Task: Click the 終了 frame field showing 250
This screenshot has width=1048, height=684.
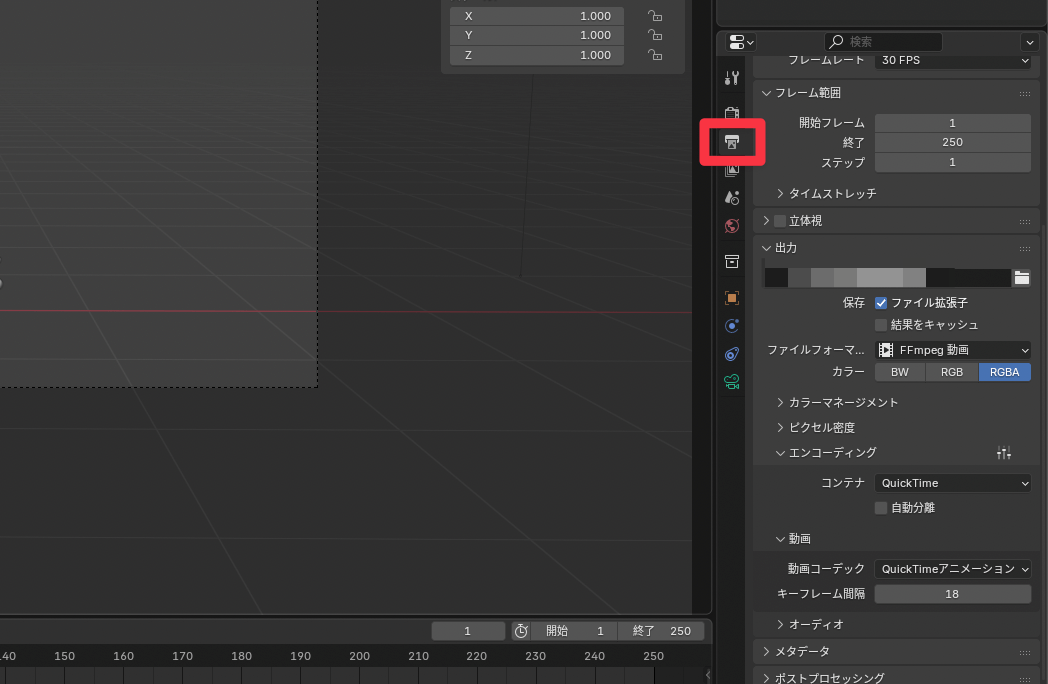Action: coord(952,142)
